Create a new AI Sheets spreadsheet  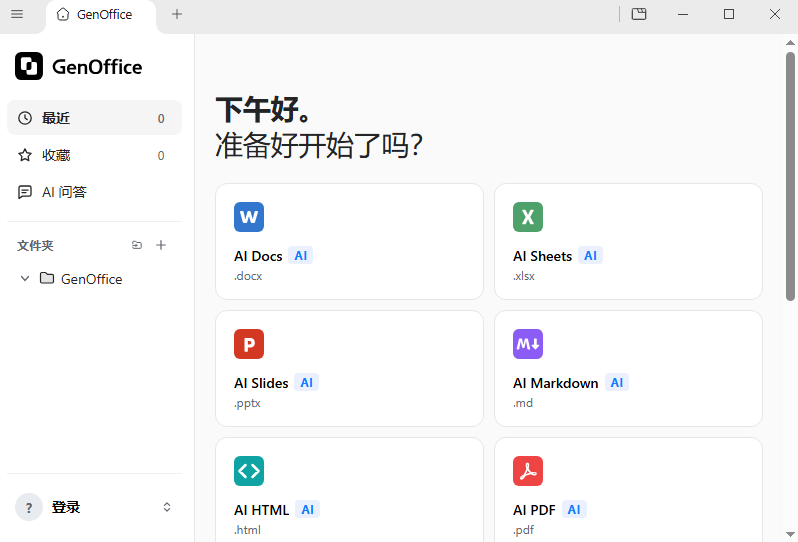(628, 241)
